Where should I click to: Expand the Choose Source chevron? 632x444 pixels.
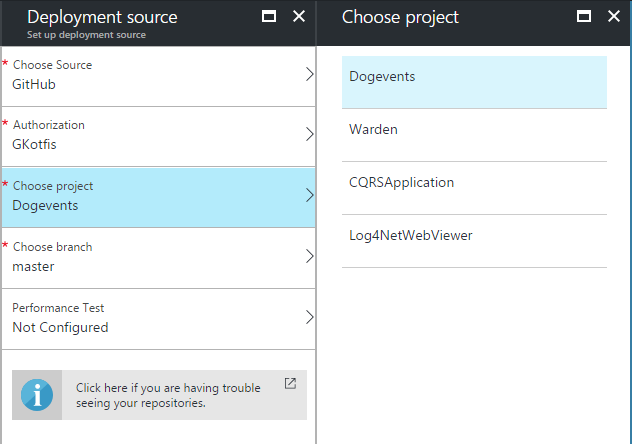(309, 75)
